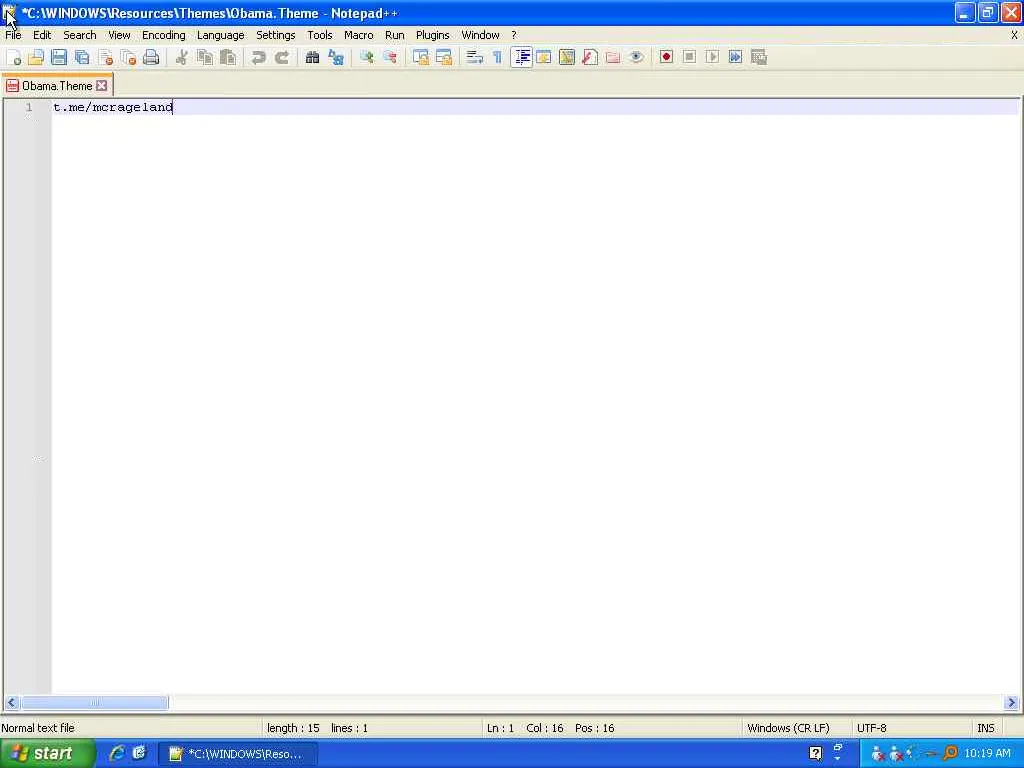Viewport: 1024px width, 768px height.
Task: Save the Obama.Theme file using the floppy icon
Action: point(59,57)
